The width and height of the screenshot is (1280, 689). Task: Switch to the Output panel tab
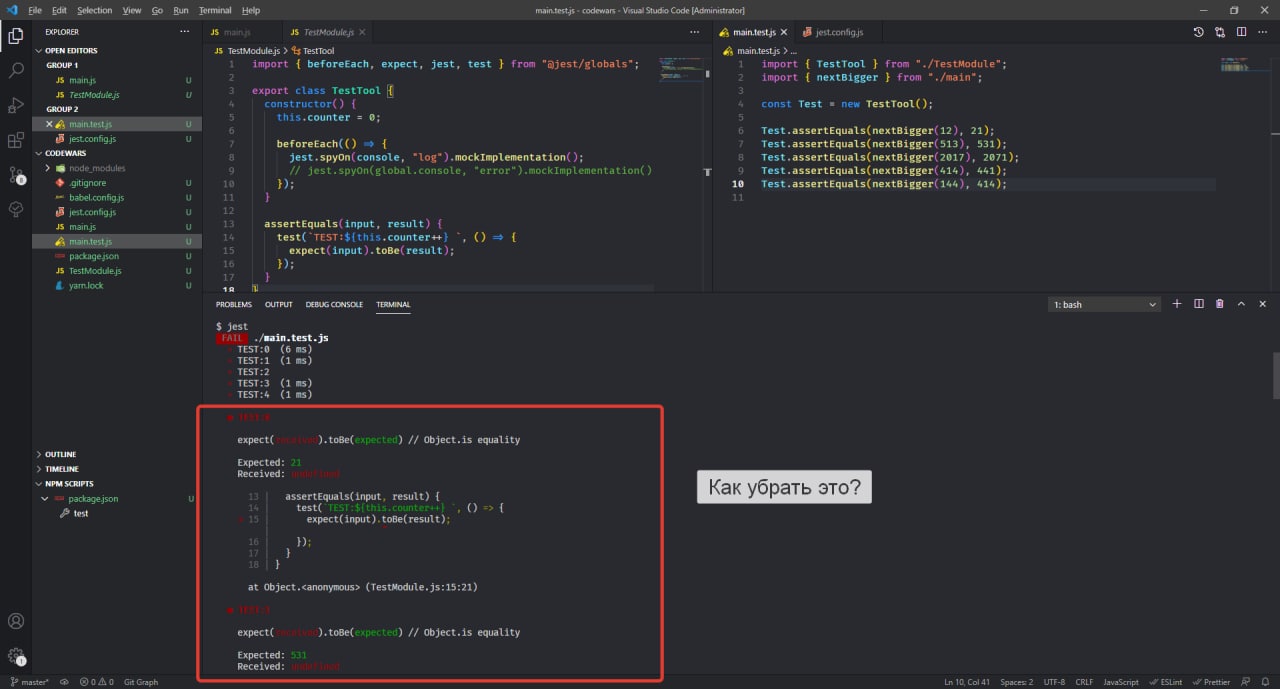tap(279, 304)
